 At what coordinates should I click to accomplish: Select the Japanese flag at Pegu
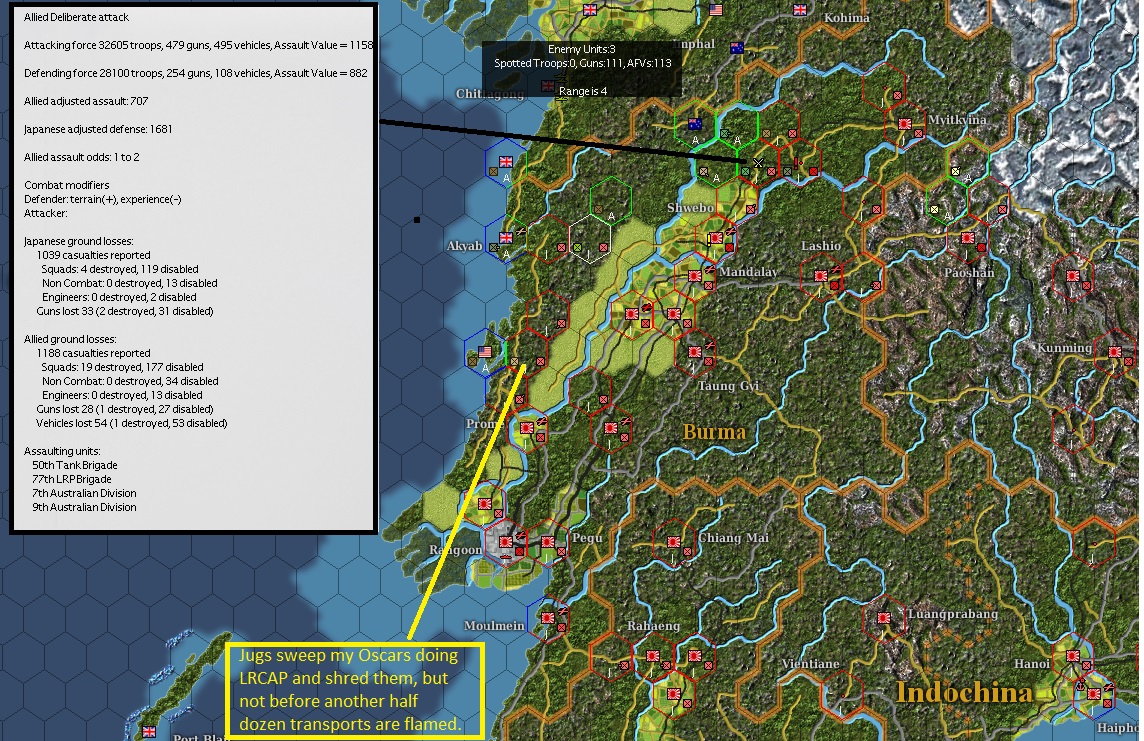coord(548,542)
